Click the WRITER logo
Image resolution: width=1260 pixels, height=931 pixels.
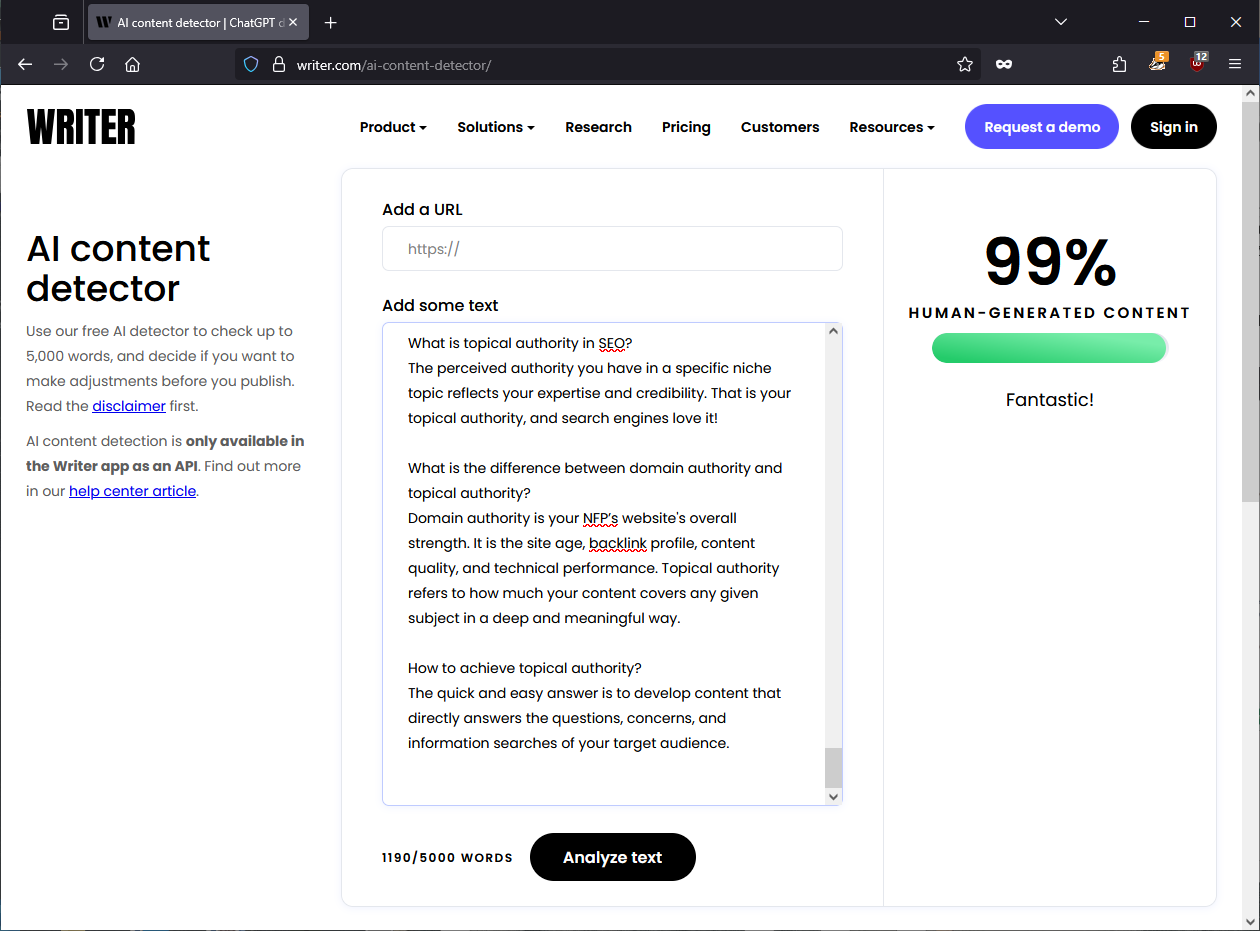pyautogui.click(x=81, y=127)
